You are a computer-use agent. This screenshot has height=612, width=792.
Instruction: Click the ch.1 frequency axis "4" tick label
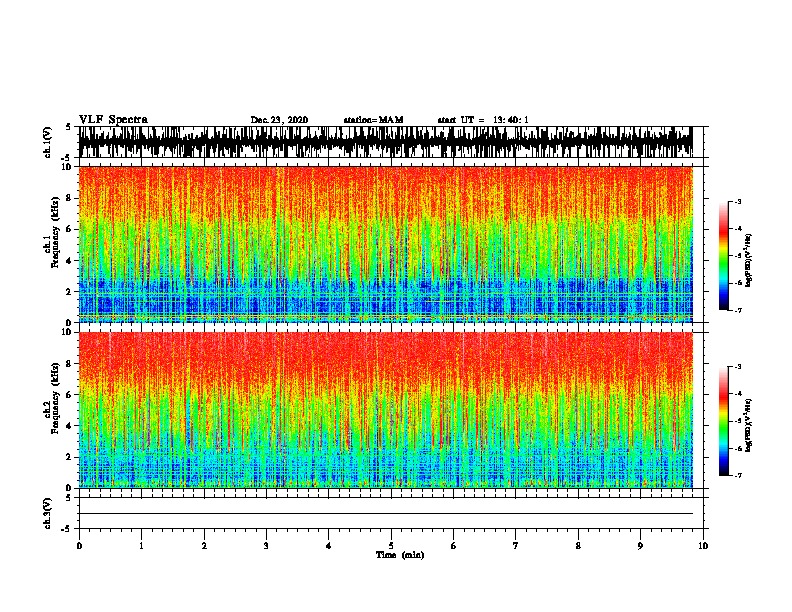70,261
